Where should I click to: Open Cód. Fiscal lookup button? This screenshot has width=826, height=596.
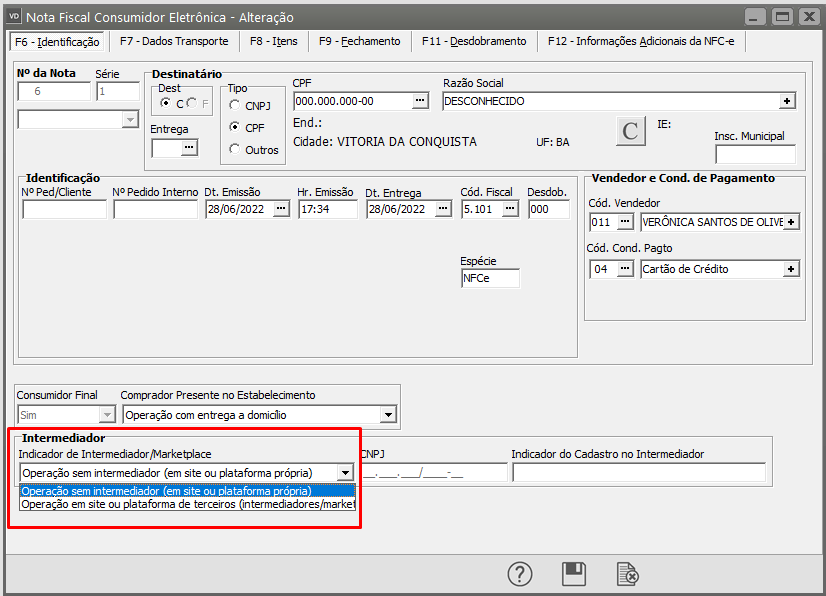[510, 209]
